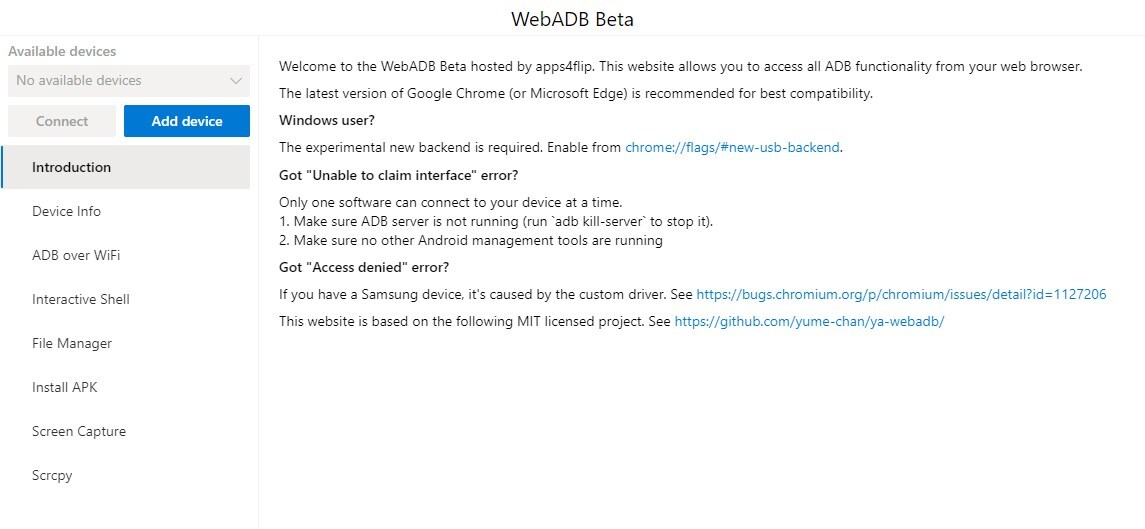This screenshot has height=529, width=1145.
Task: Open the bugs.chromium.org issue link
Action: (901, 295)
